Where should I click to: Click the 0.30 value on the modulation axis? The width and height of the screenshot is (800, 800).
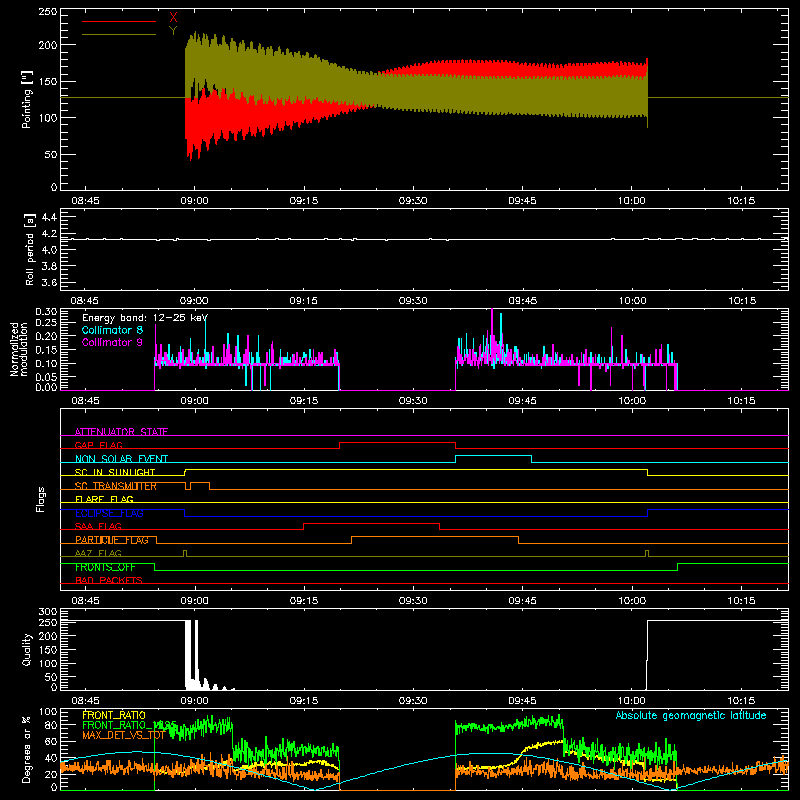[x=46, y=312]
